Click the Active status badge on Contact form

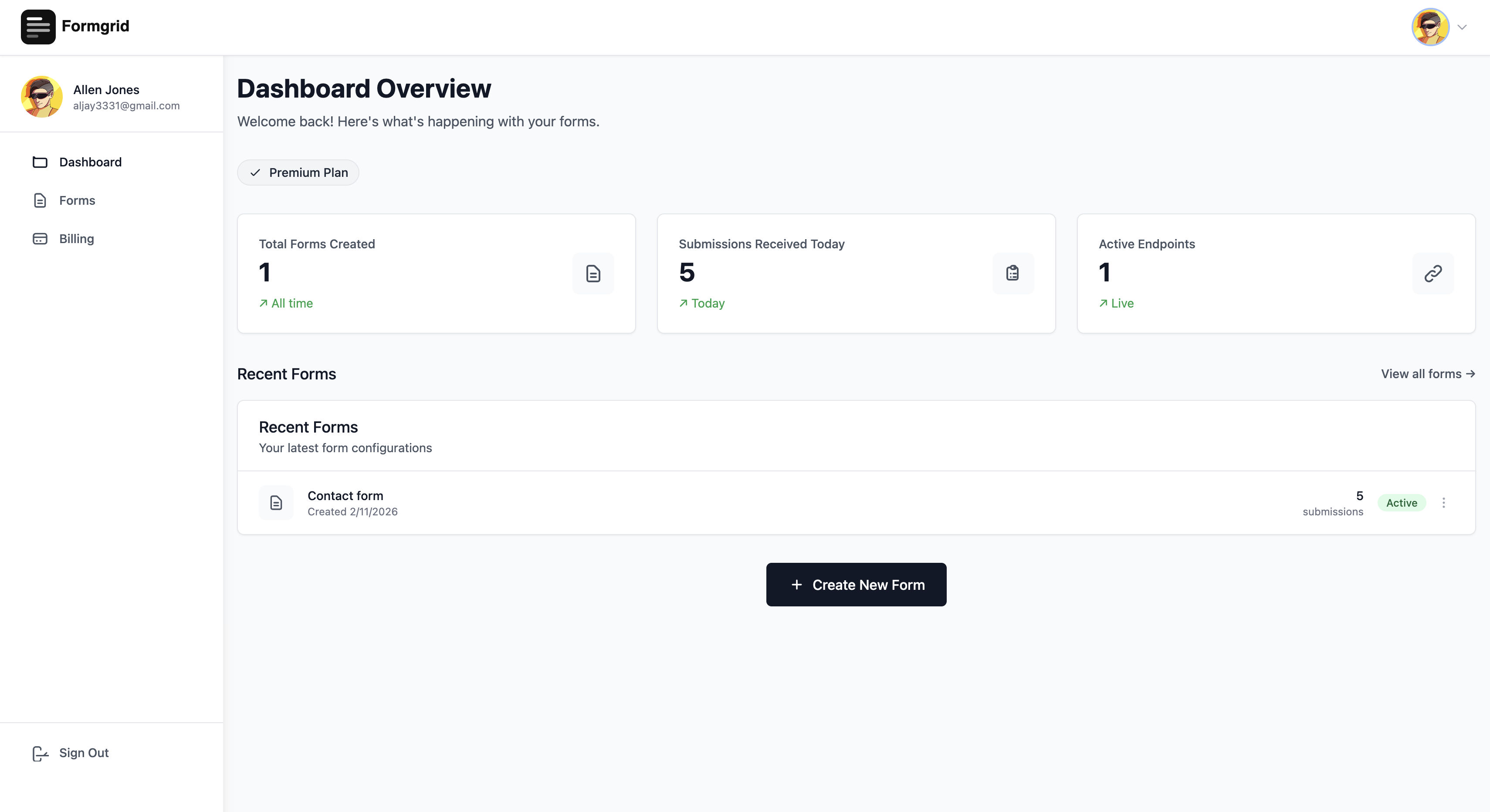click(x=1401, y=503)
